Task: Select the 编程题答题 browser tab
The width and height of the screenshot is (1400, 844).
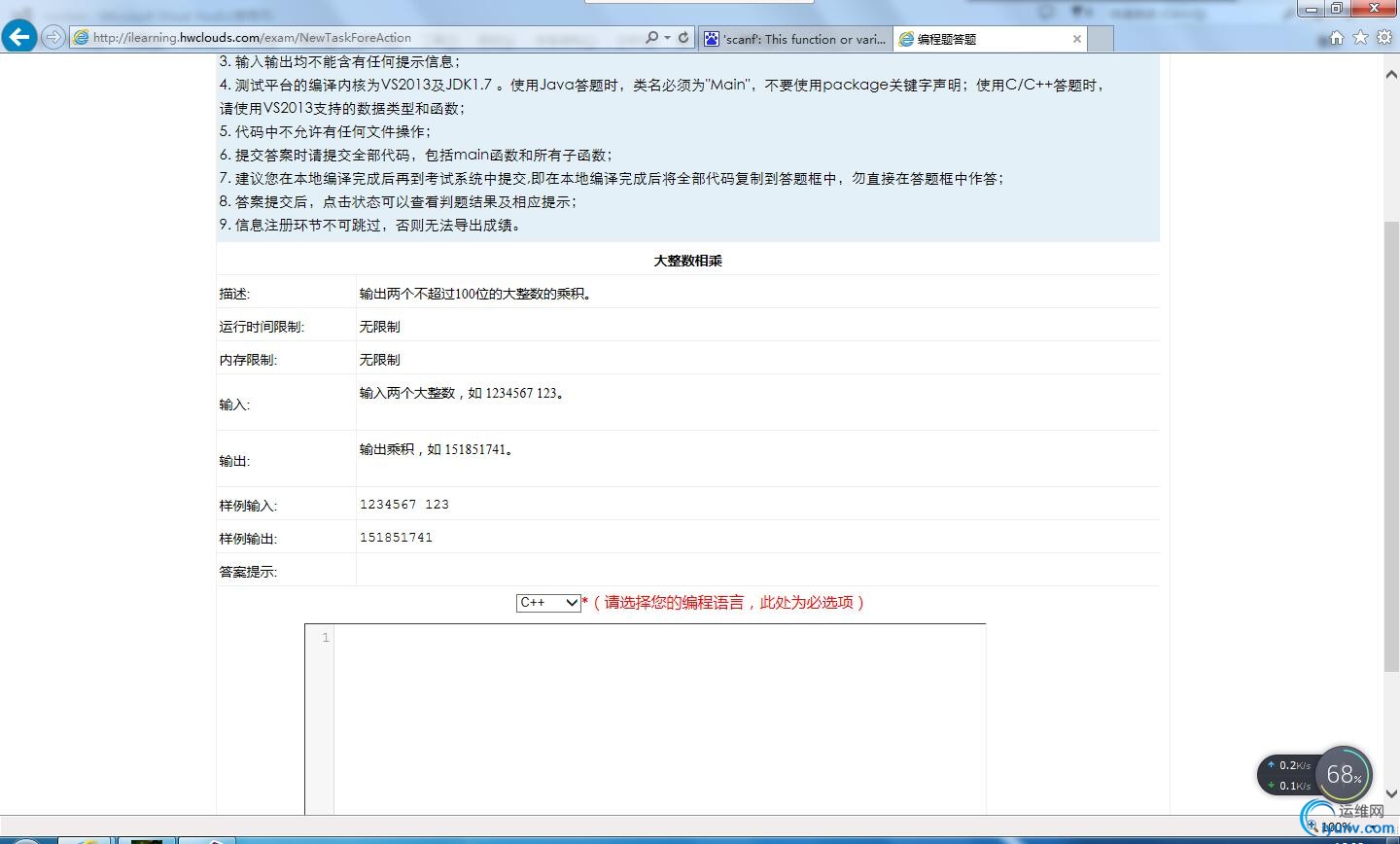Action: (x=988, y=39)
